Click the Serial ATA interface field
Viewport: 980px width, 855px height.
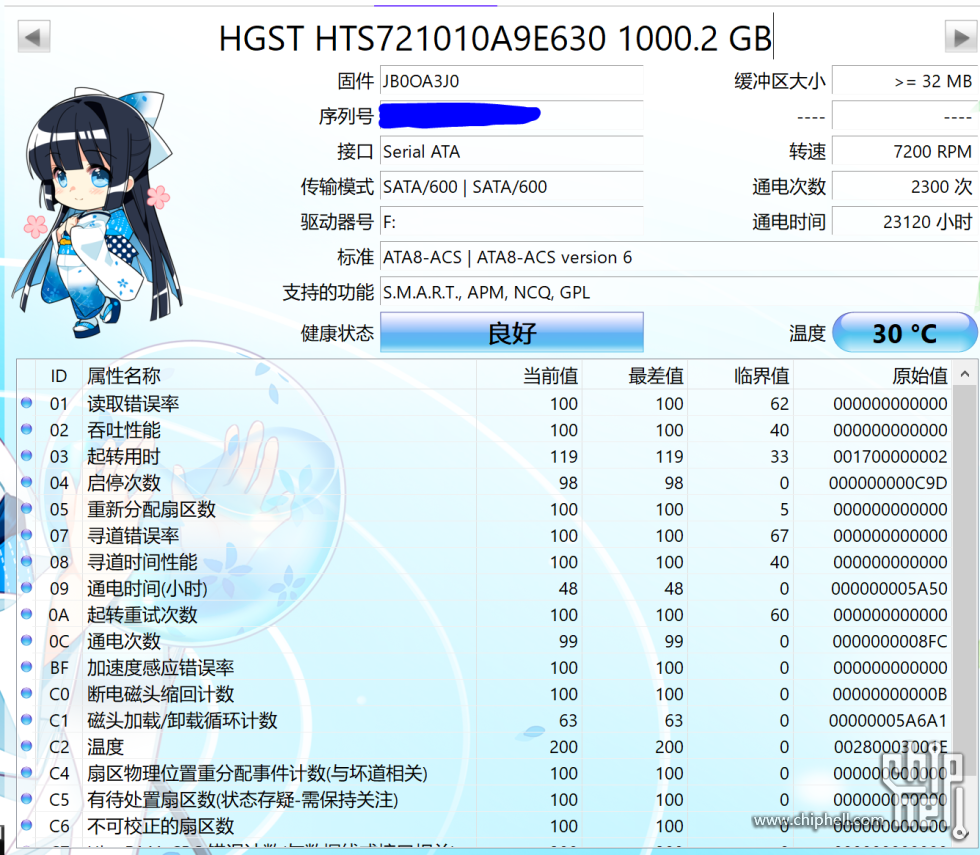coord(512,151)
